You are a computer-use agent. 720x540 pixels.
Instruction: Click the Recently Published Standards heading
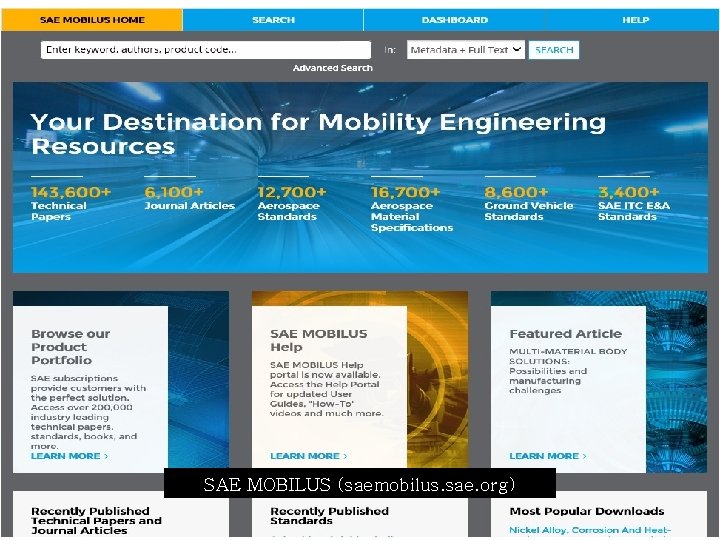329,516
